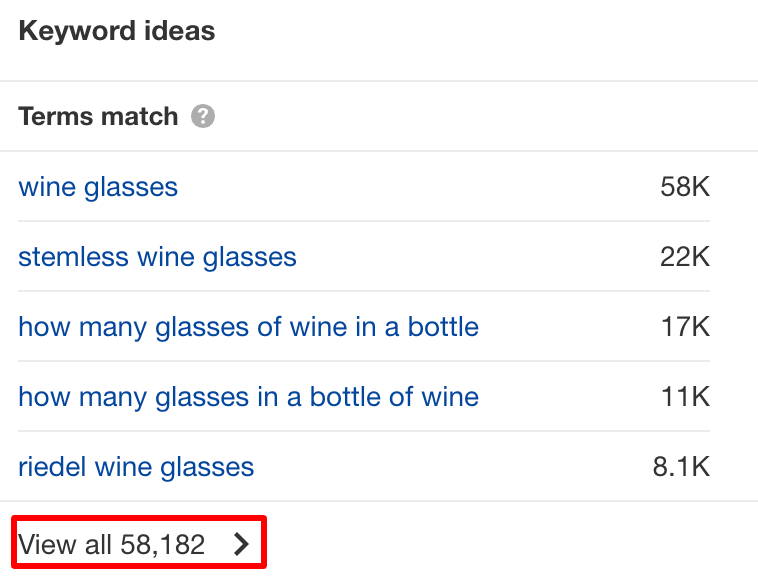Click the 'Terms match' section label

pos(98,117)
